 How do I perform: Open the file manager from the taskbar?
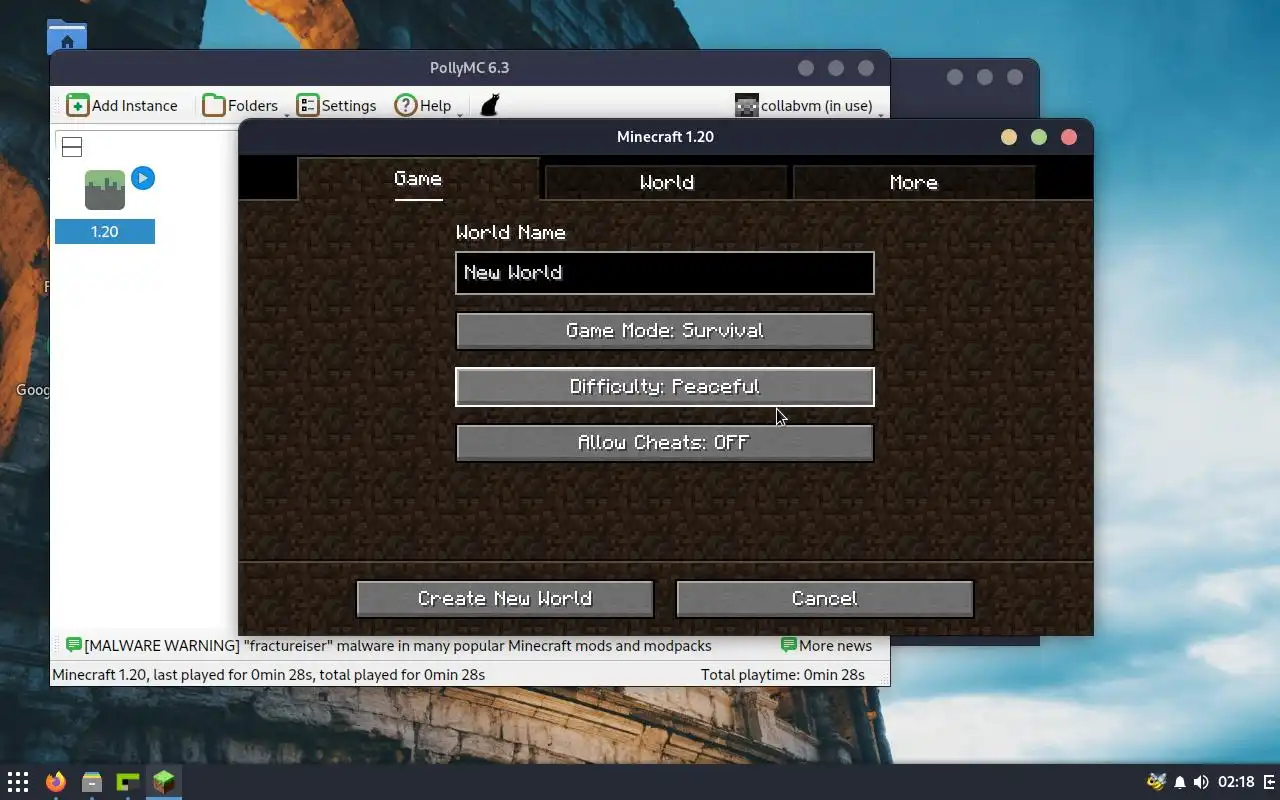(x=92, y=782)
